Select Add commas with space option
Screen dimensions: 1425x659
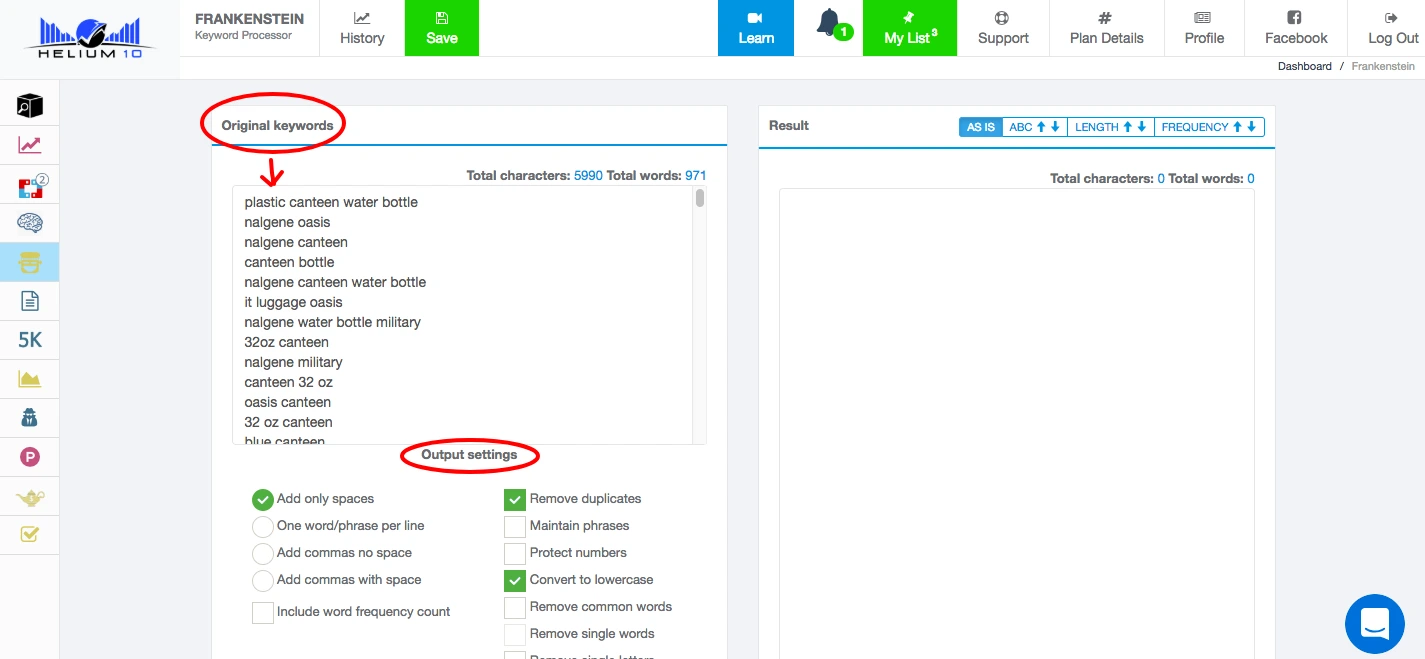pyautogui.click(x=263, y=580)
